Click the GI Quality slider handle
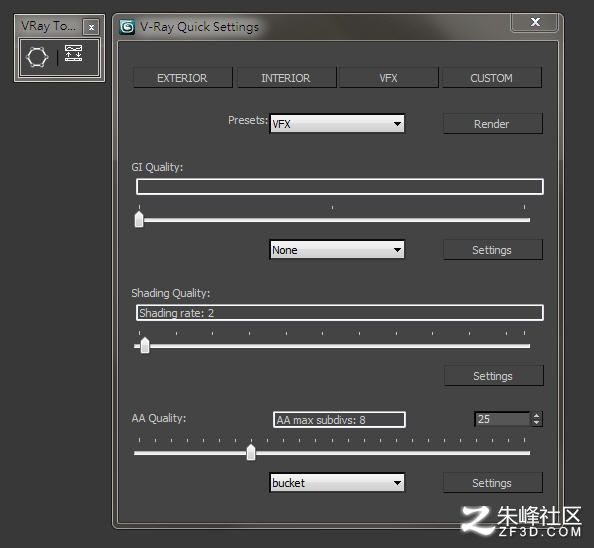 139,219
